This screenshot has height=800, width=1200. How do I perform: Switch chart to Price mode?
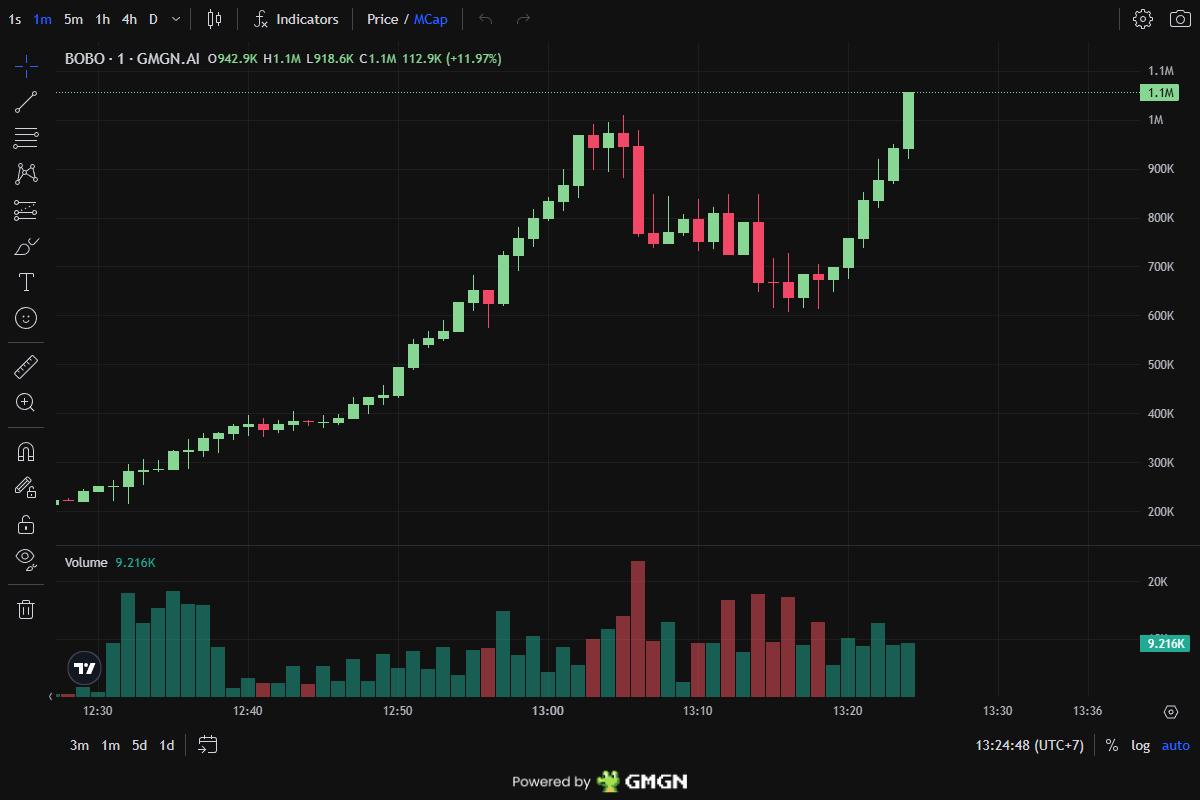pyautogui.click(x=382, y=19)
